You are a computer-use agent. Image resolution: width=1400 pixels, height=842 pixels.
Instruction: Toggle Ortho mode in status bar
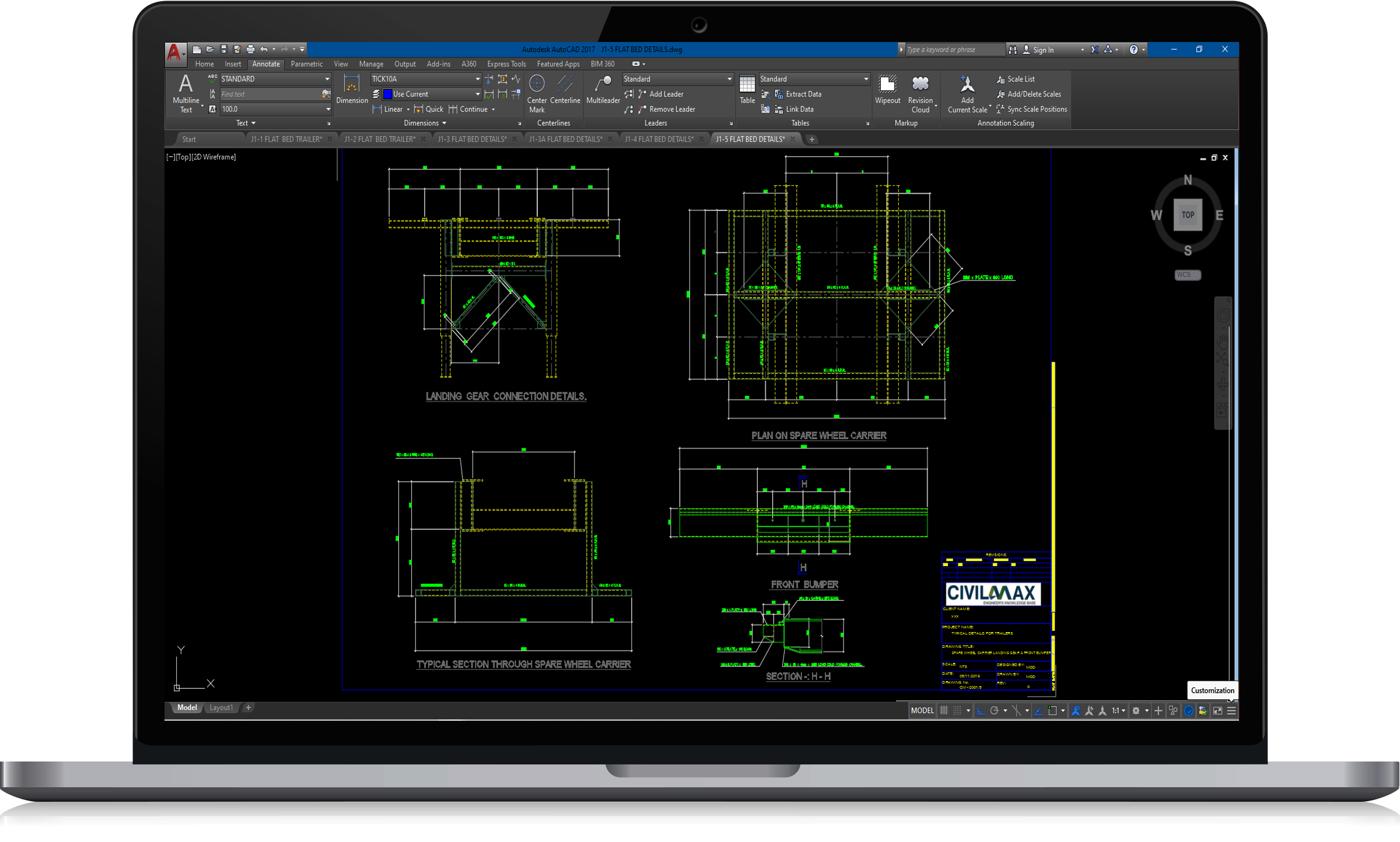pos(981,710)
